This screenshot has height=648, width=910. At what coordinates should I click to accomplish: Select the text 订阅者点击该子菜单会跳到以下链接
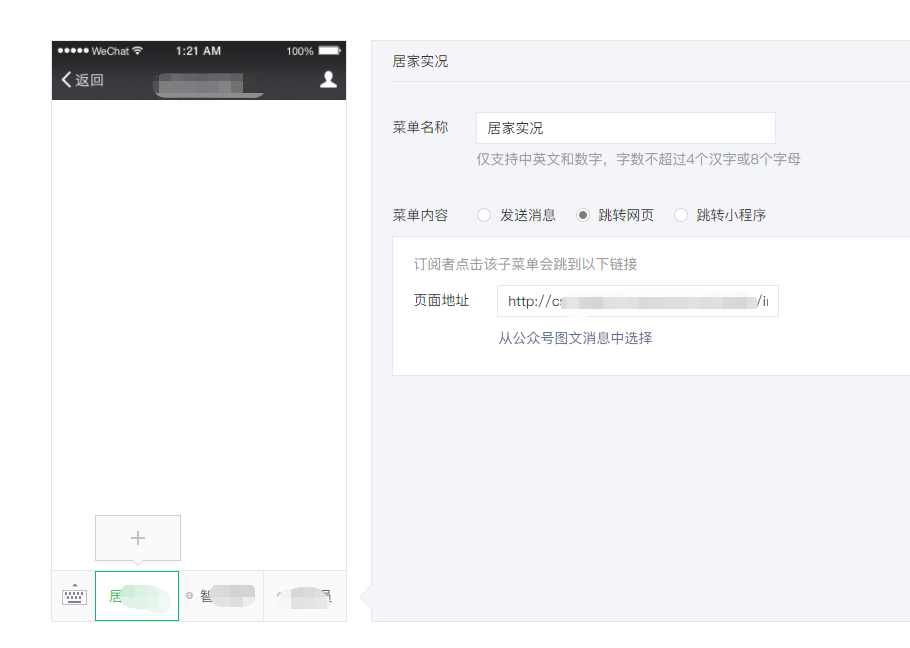coord(525,265)
